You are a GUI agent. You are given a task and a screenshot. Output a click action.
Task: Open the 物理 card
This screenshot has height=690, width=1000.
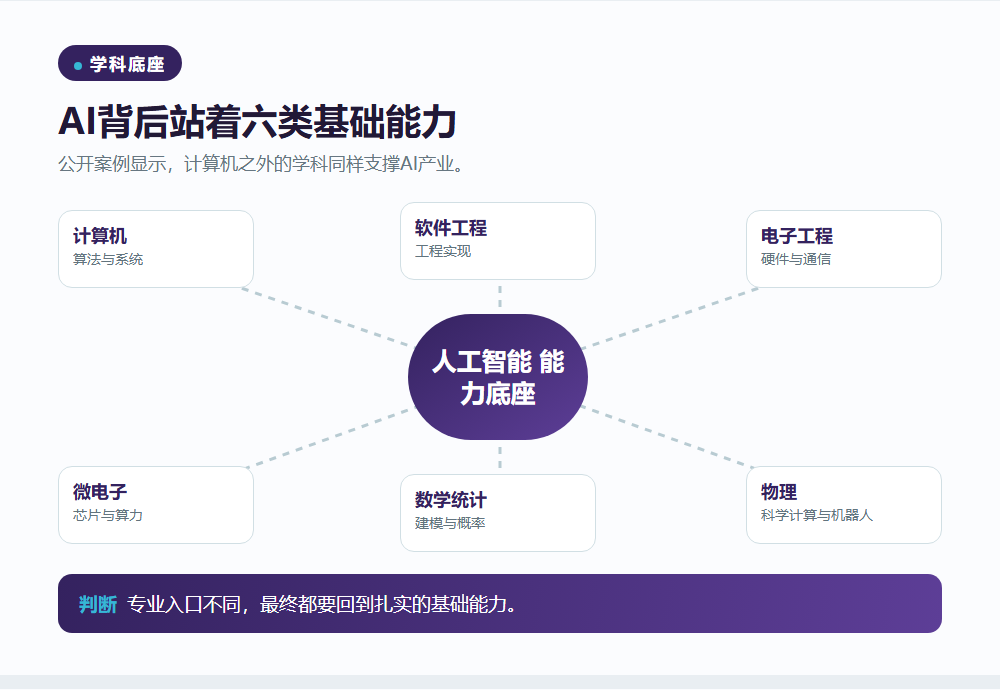click(844, 505)
